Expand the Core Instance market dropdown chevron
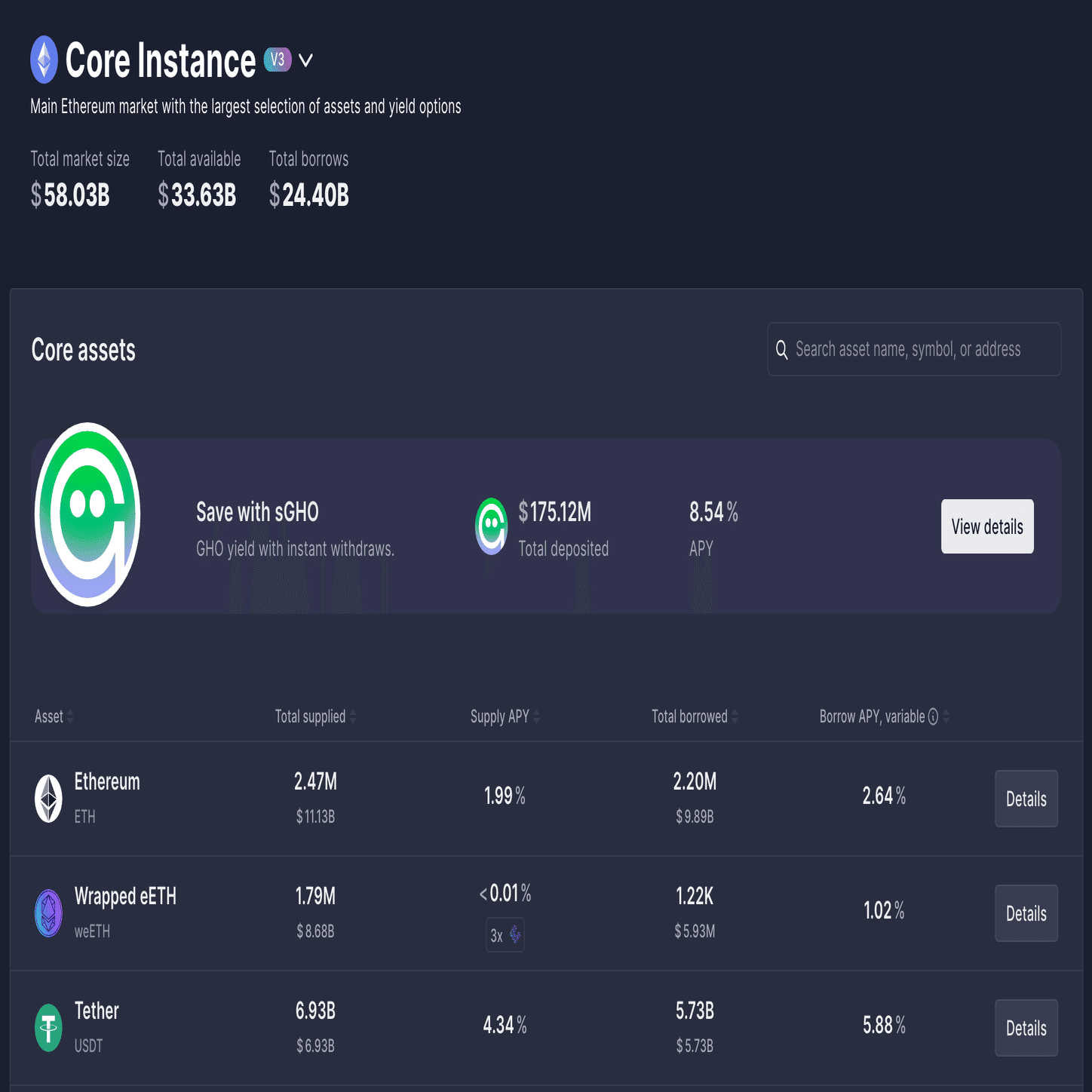The width and height of the screenshot is (1092, 1092). pos(305,60)
